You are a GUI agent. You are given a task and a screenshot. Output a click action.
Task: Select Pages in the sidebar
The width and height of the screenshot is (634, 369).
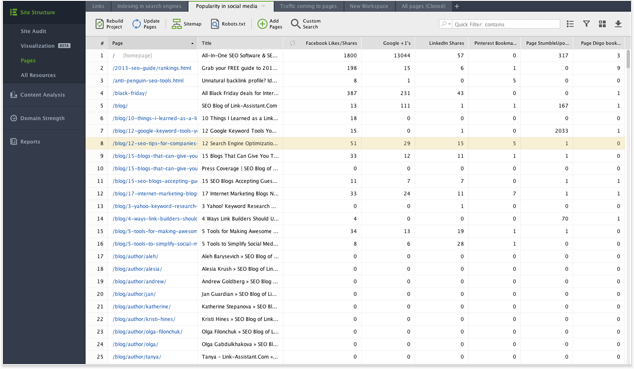(28, 60)
